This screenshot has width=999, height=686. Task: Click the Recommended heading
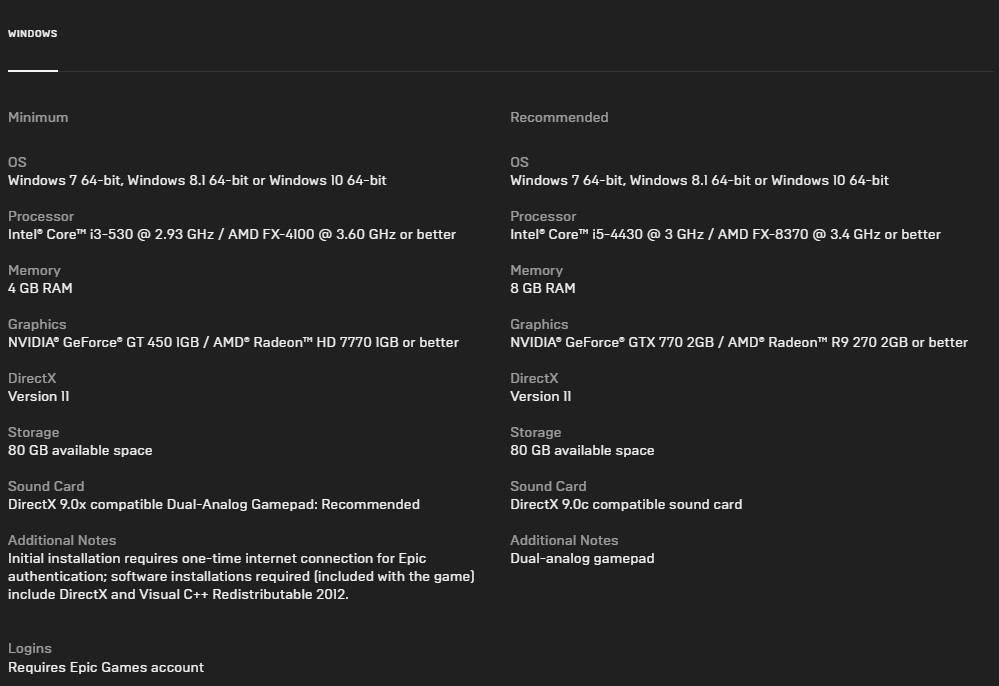[559, 117]
